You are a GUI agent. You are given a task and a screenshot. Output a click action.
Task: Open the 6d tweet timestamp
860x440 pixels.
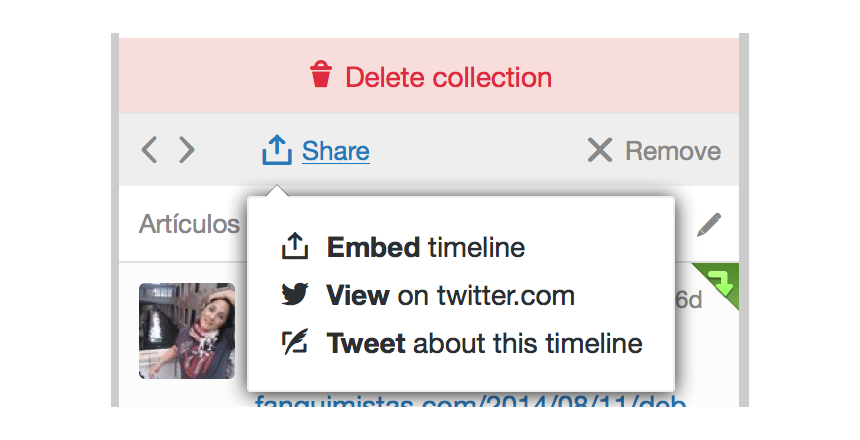[x=689, y=300]
